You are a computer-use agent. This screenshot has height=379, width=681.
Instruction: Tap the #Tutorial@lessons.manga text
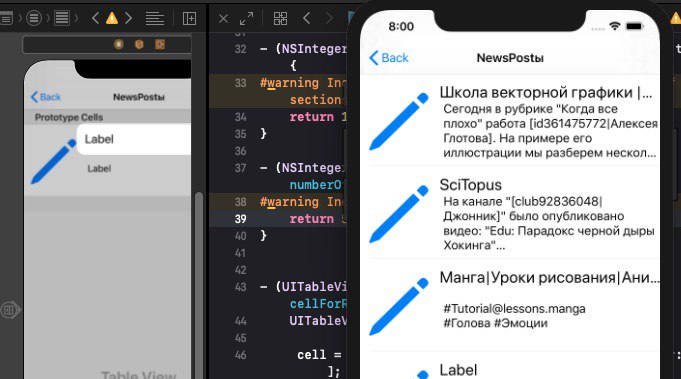tap(514, 309)
